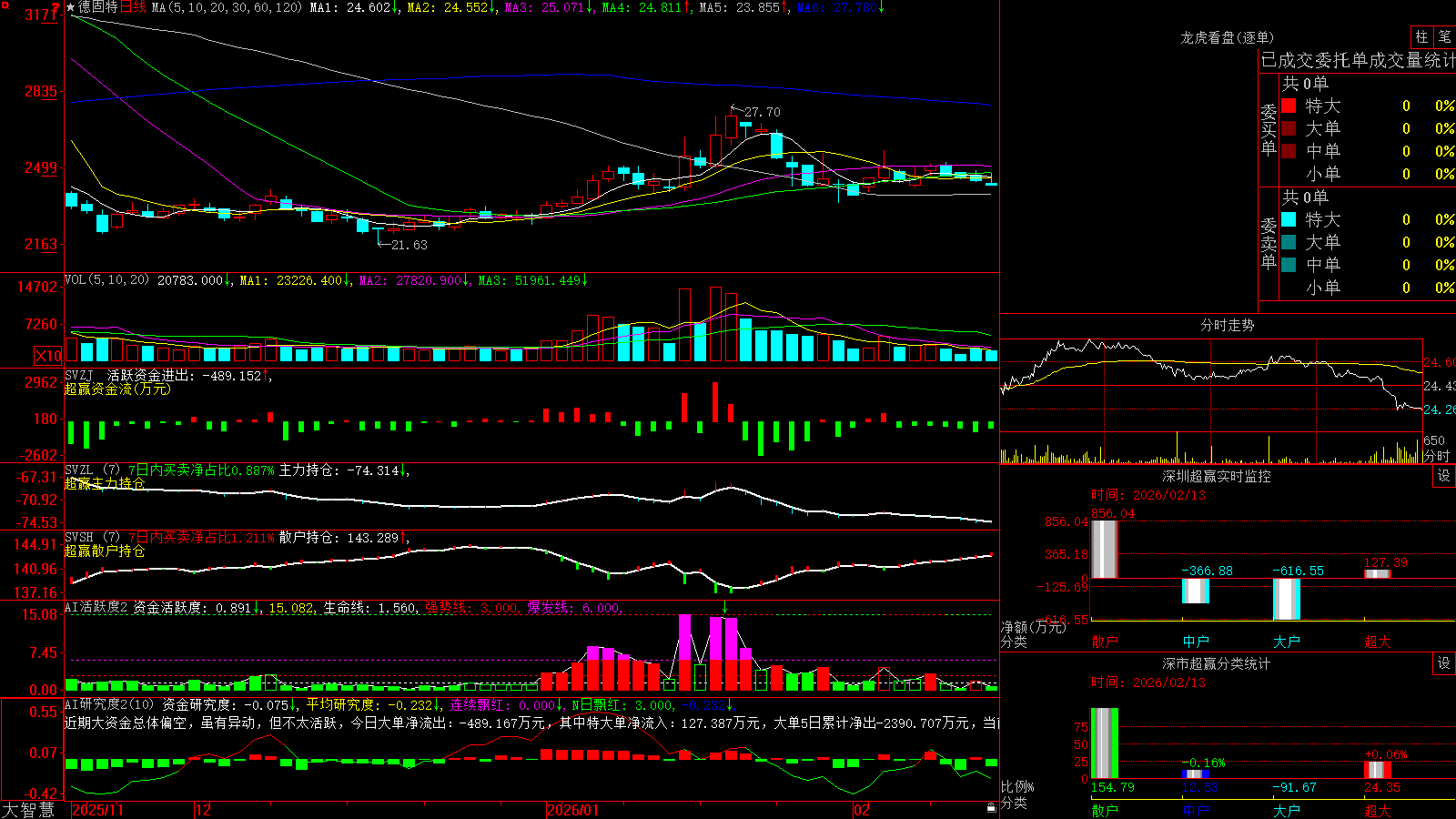Click the dark red 大单 swatch under 委买单
The height and width of the screenshot is (819, 1456).
point(1289,128)
